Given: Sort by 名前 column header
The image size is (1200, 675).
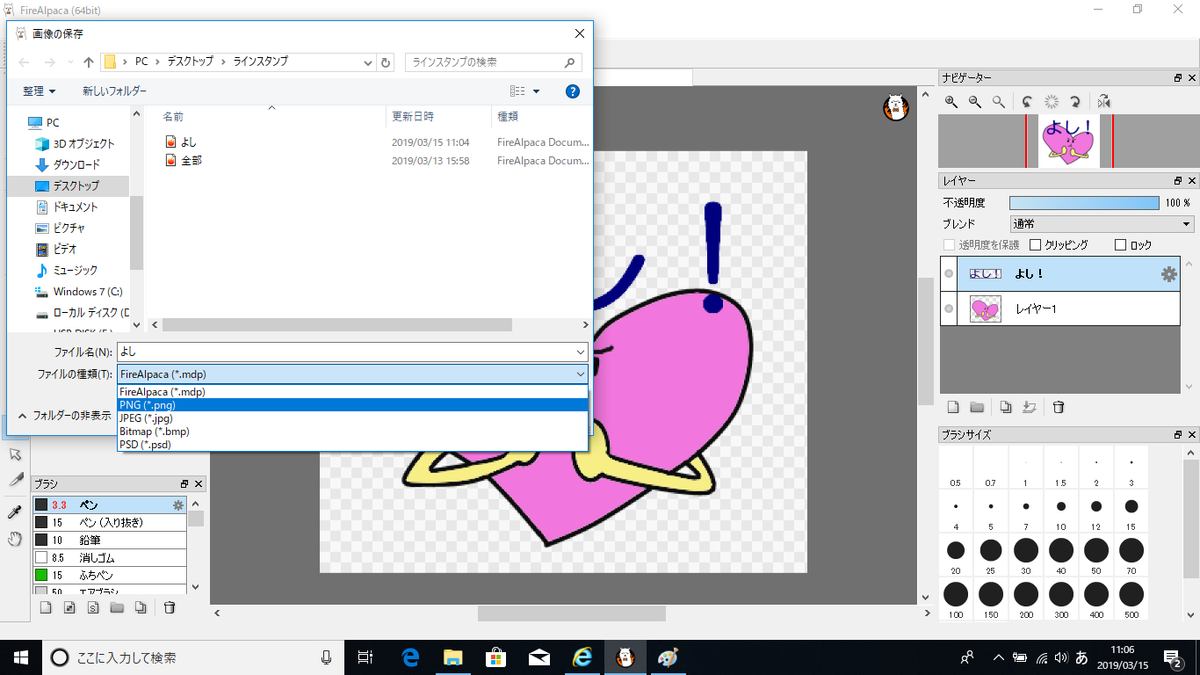Looking at the screenshot, I should click(x=174, y=117).
